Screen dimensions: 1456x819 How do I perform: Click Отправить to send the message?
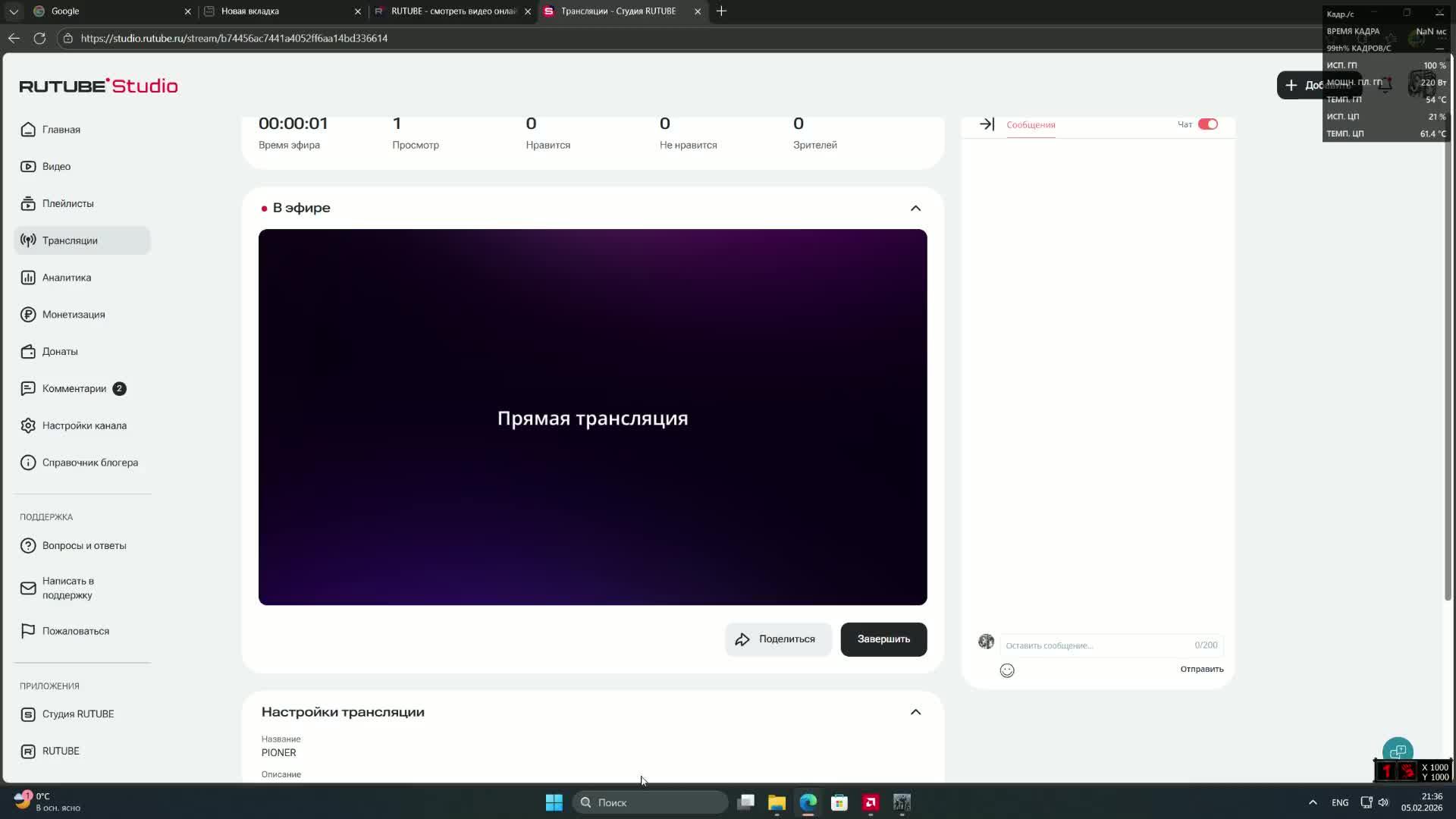1201,669
